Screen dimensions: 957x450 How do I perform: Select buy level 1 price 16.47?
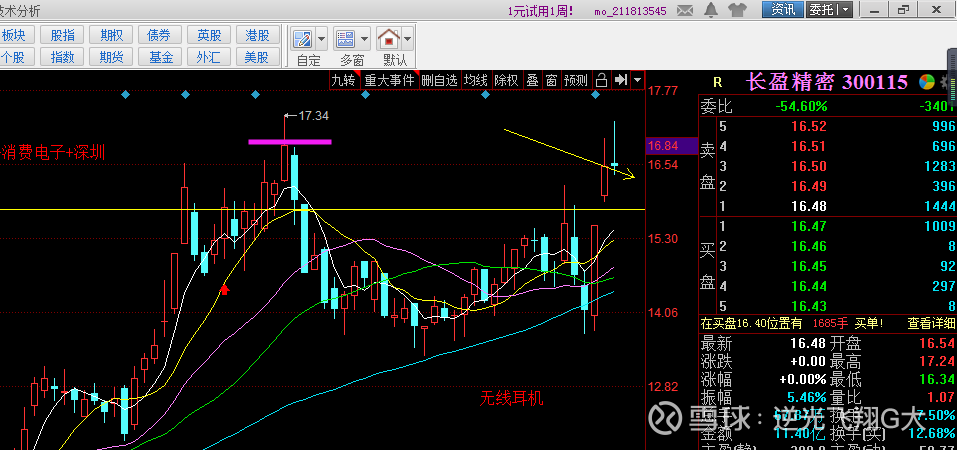pyautogui.click(x=809, y=227)
